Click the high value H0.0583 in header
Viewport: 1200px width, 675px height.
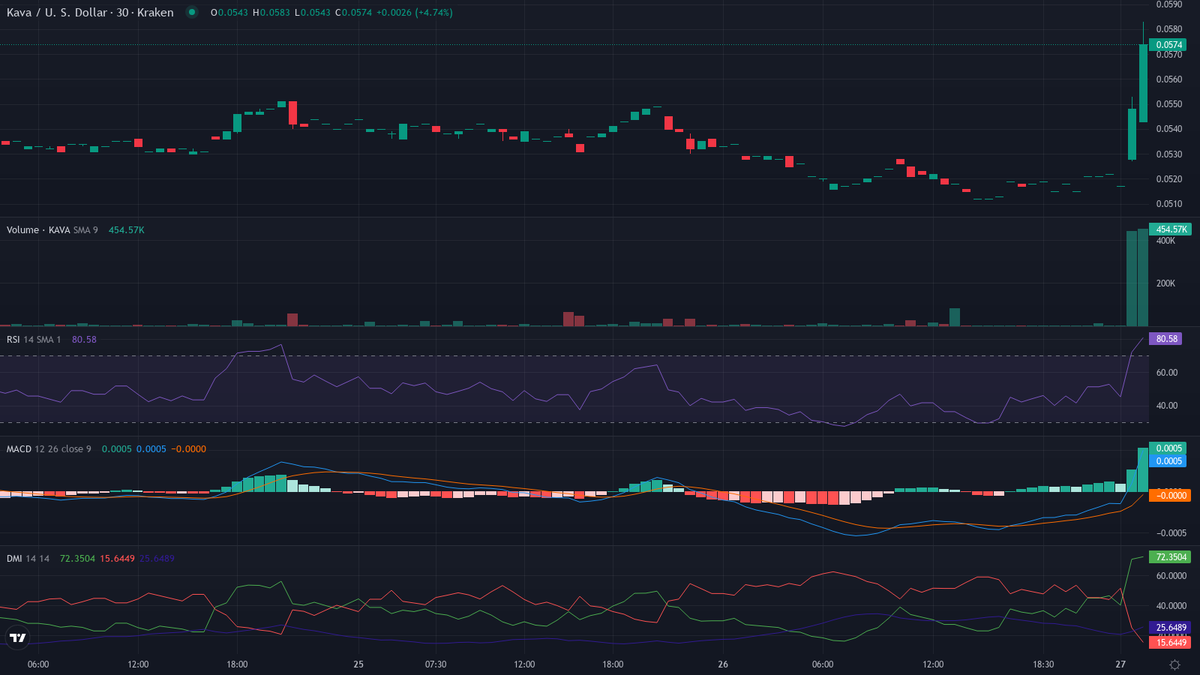pos(270,12)
